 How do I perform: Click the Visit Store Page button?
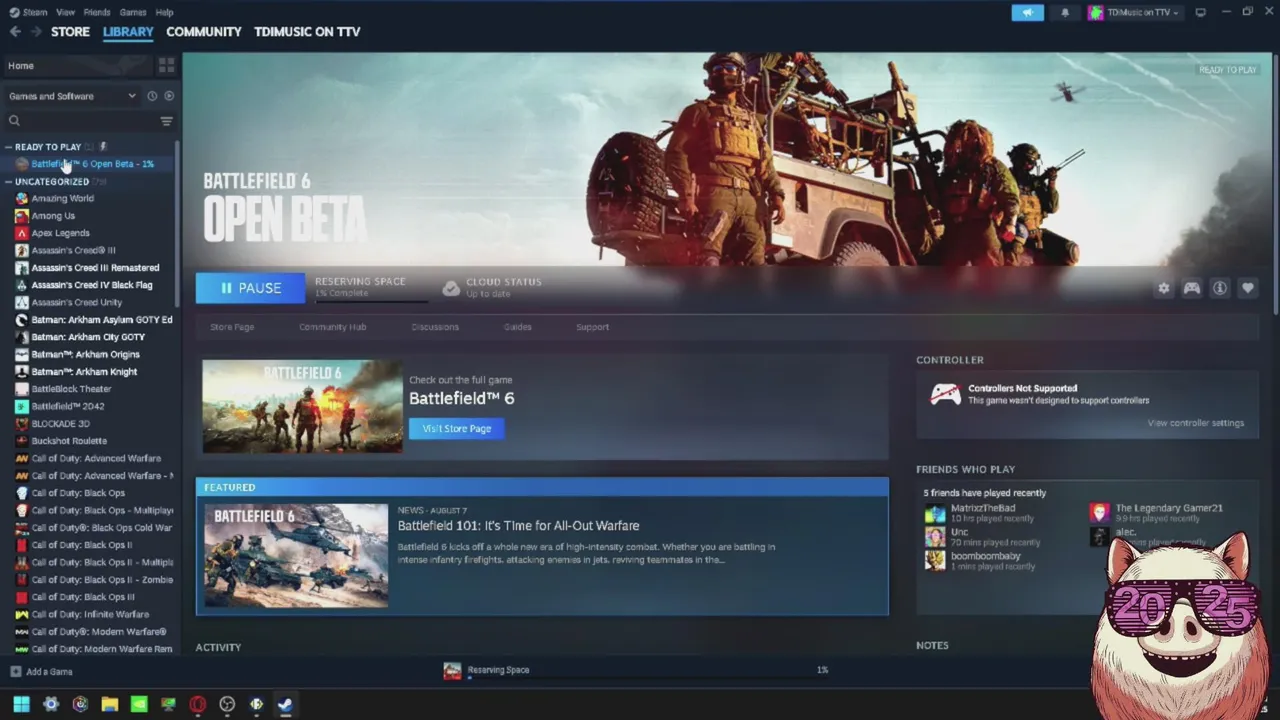[456, 428]
